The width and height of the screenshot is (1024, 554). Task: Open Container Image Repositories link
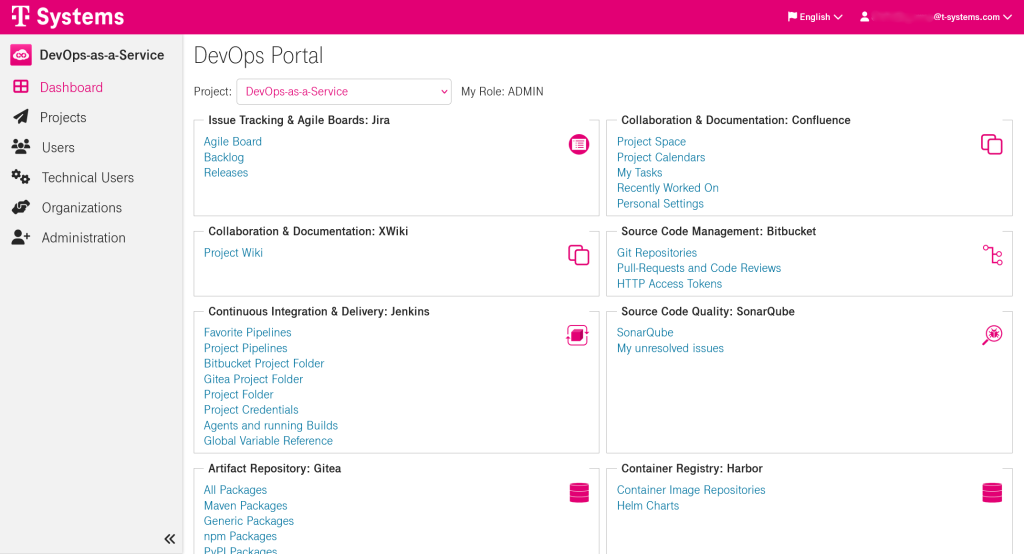[x=691, y=489]
